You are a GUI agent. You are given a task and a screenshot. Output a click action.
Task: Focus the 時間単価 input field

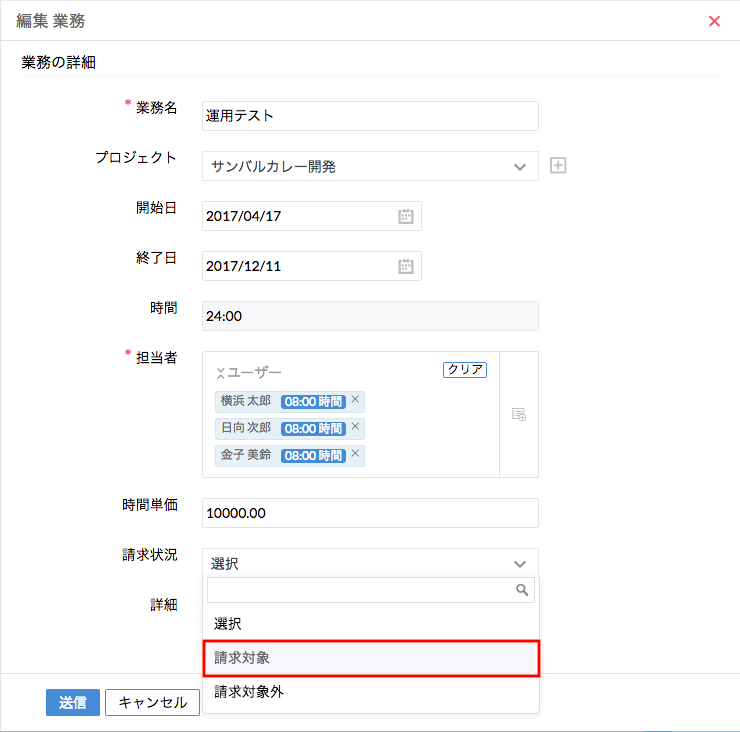(370, 513)
